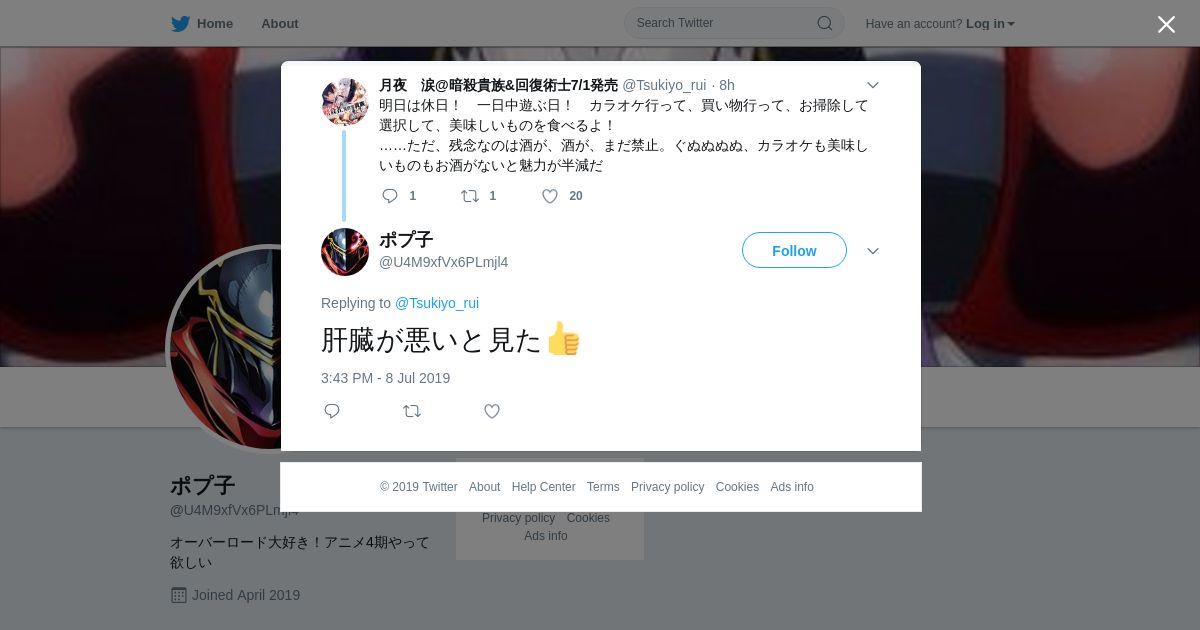Click the search magnifier icon
The width and height of the screenshot is (1200, 630).
825,23
